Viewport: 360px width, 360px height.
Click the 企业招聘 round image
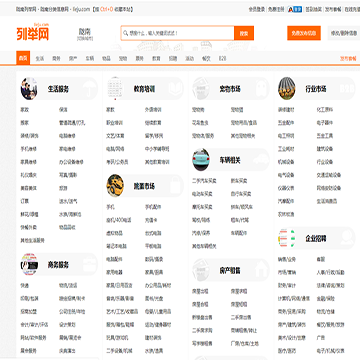click(x=287, y=238)
